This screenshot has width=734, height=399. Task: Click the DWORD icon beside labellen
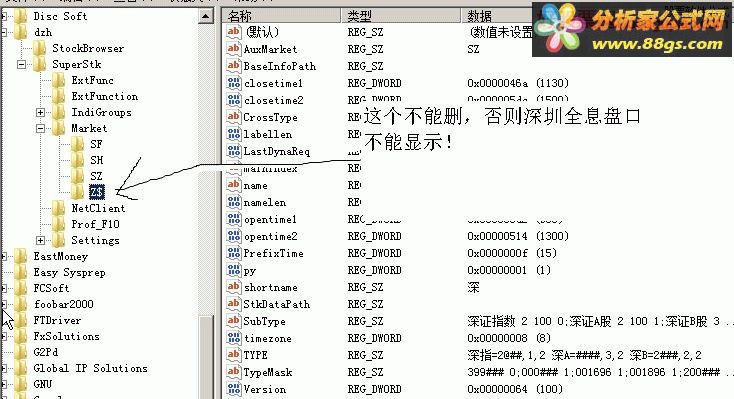[234, 134]
